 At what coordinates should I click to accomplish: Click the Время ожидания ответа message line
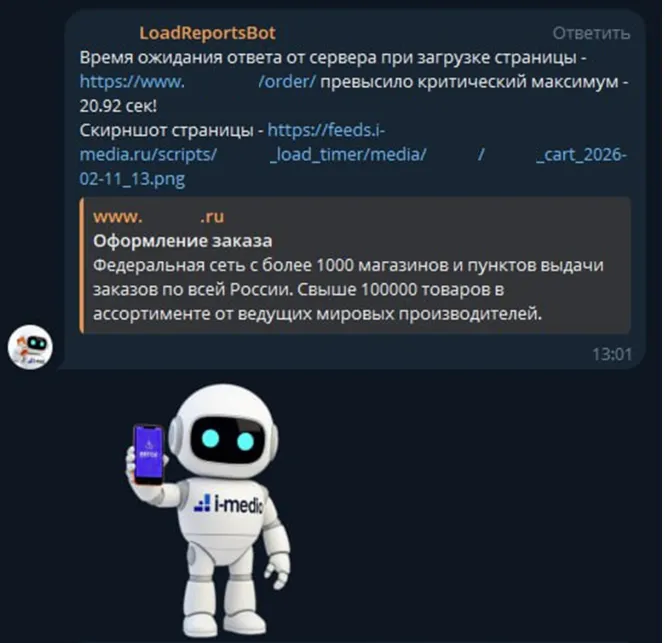333,57
